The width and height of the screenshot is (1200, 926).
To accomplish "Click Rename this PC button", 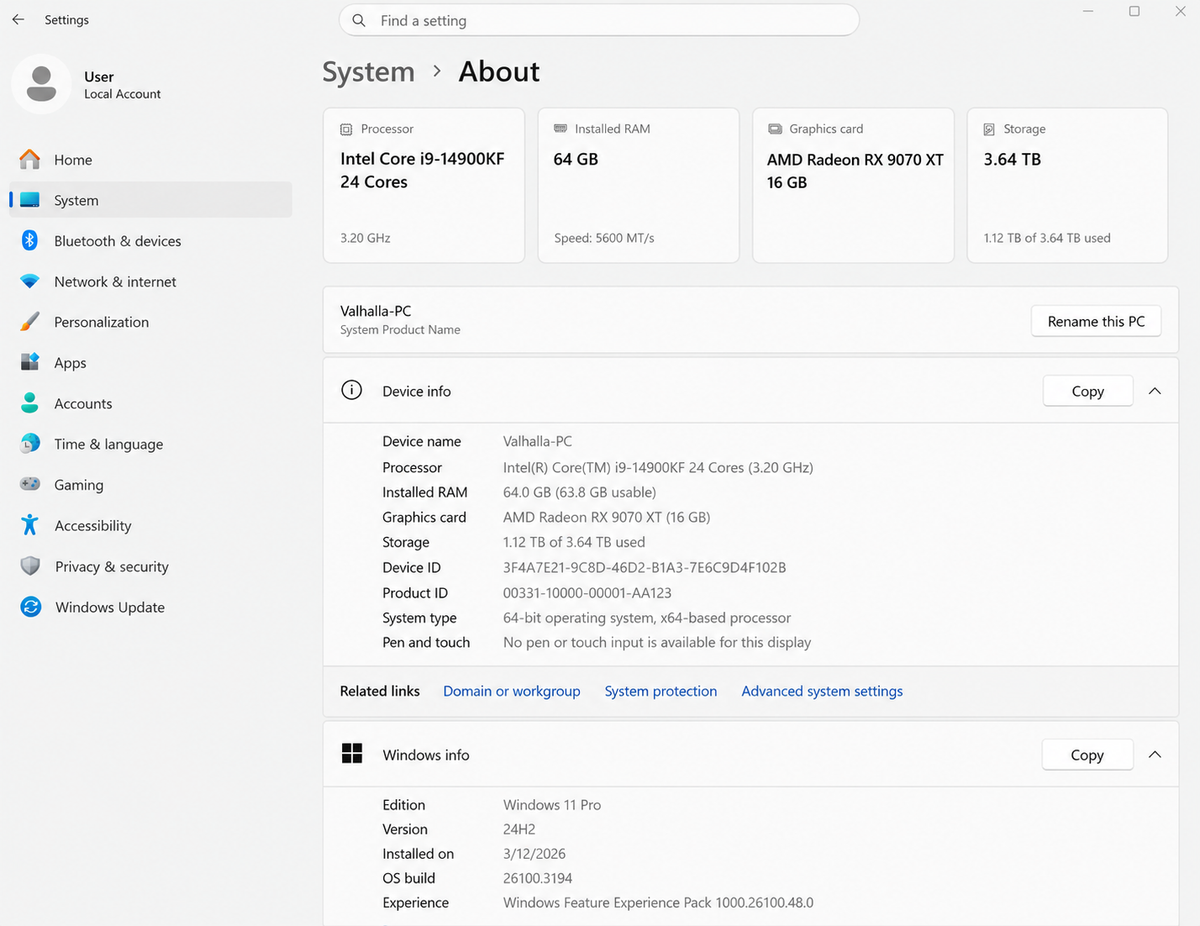I will coord(1096,321).
